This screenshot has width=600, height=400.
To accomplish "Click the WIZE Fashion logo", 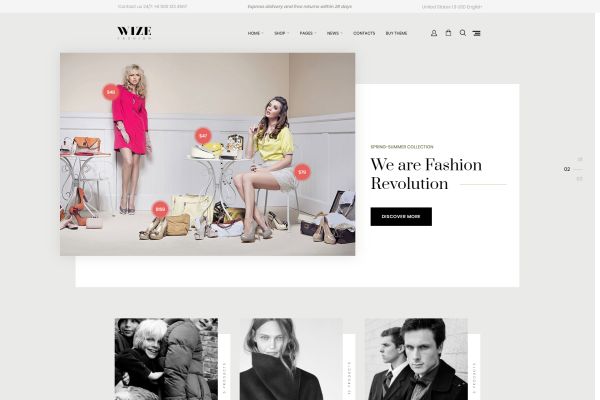I will coord(134,33).
